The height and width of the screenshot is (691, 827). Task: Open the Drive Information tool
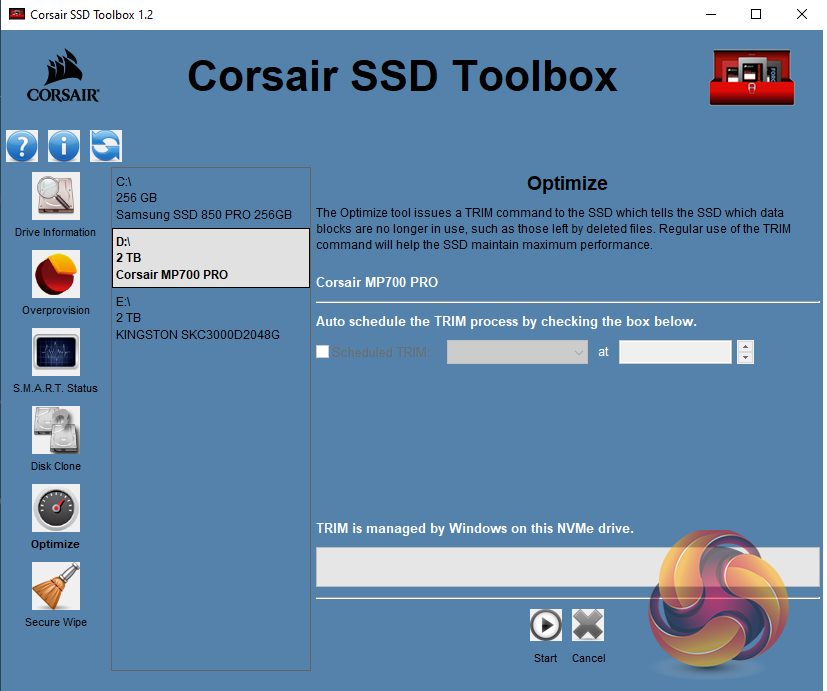[x=56, y=196]
